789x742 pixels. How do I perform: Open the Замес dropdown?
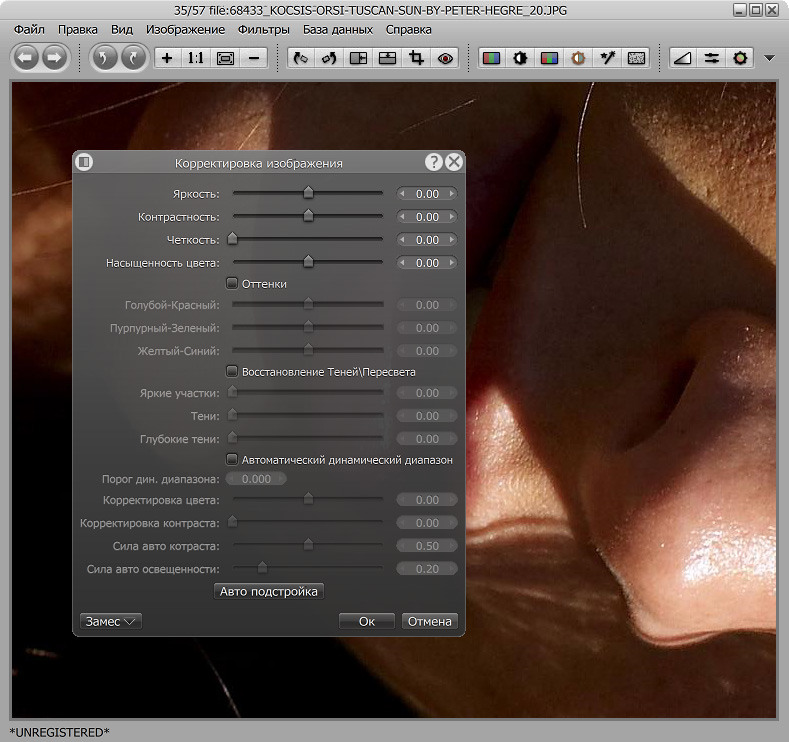point(110,621)
